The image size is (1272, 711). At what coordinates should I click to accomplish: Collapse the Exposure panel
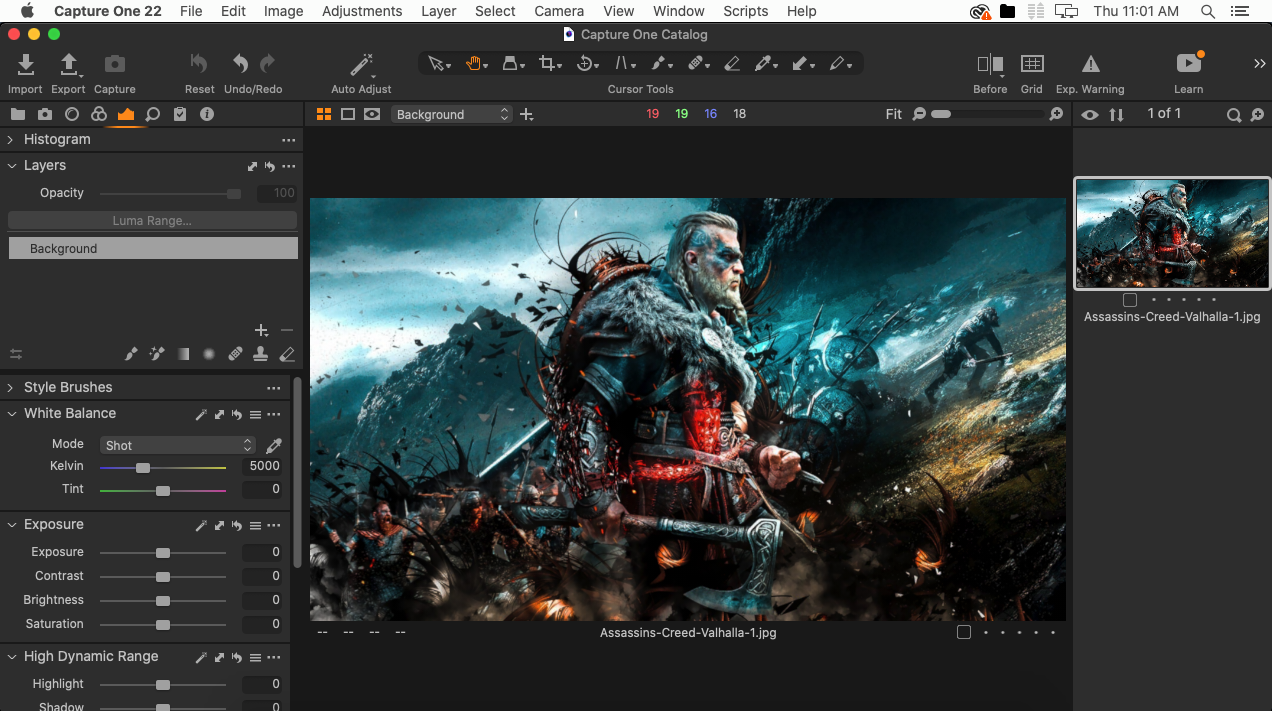coord(11,524)
